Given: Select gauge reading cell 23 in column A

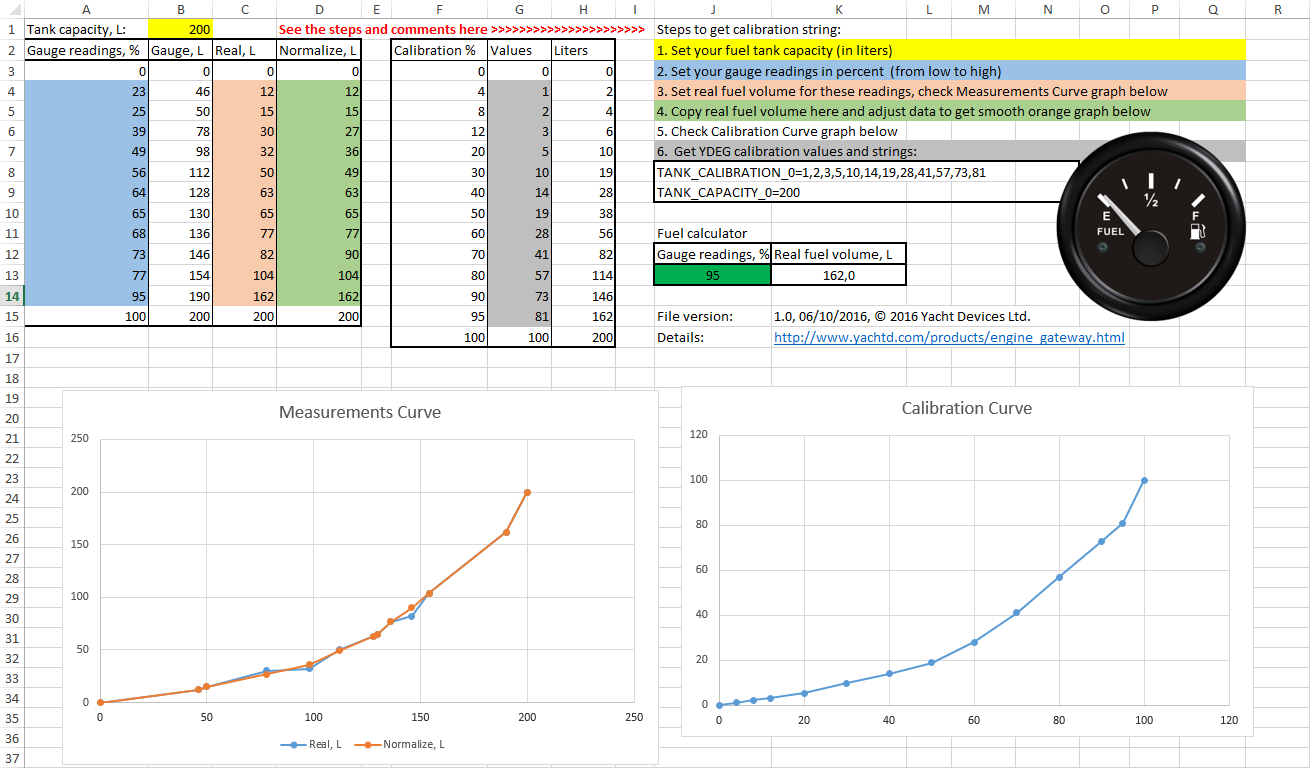Looking at the screenshot, I should point(85,91).
